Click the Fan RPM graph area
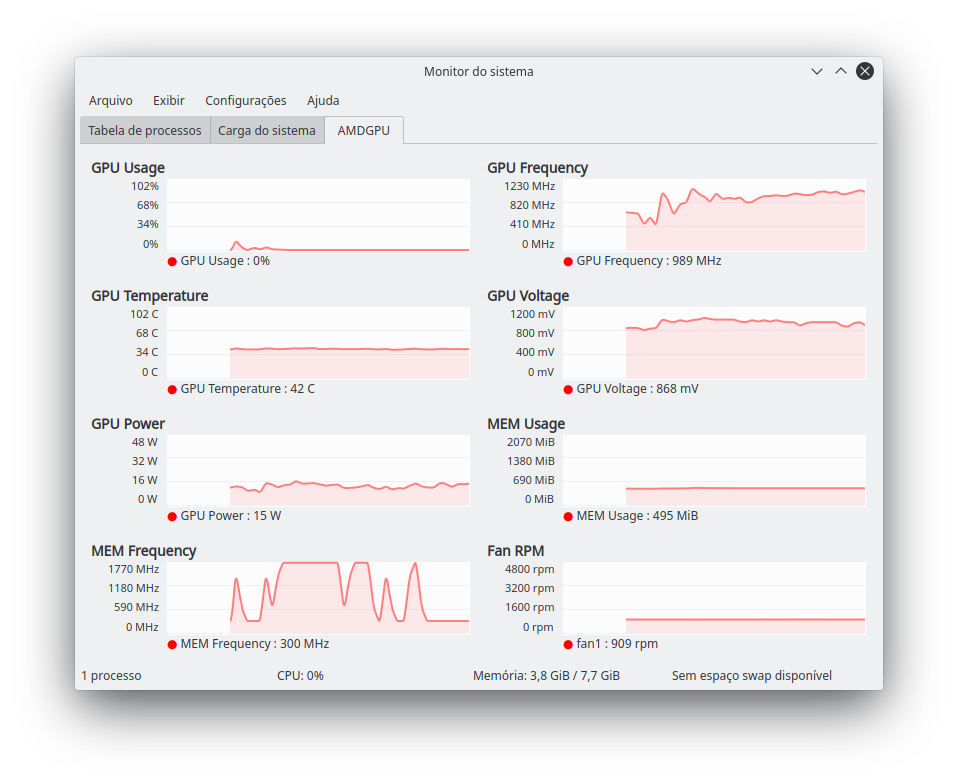 tap(714, 598)
